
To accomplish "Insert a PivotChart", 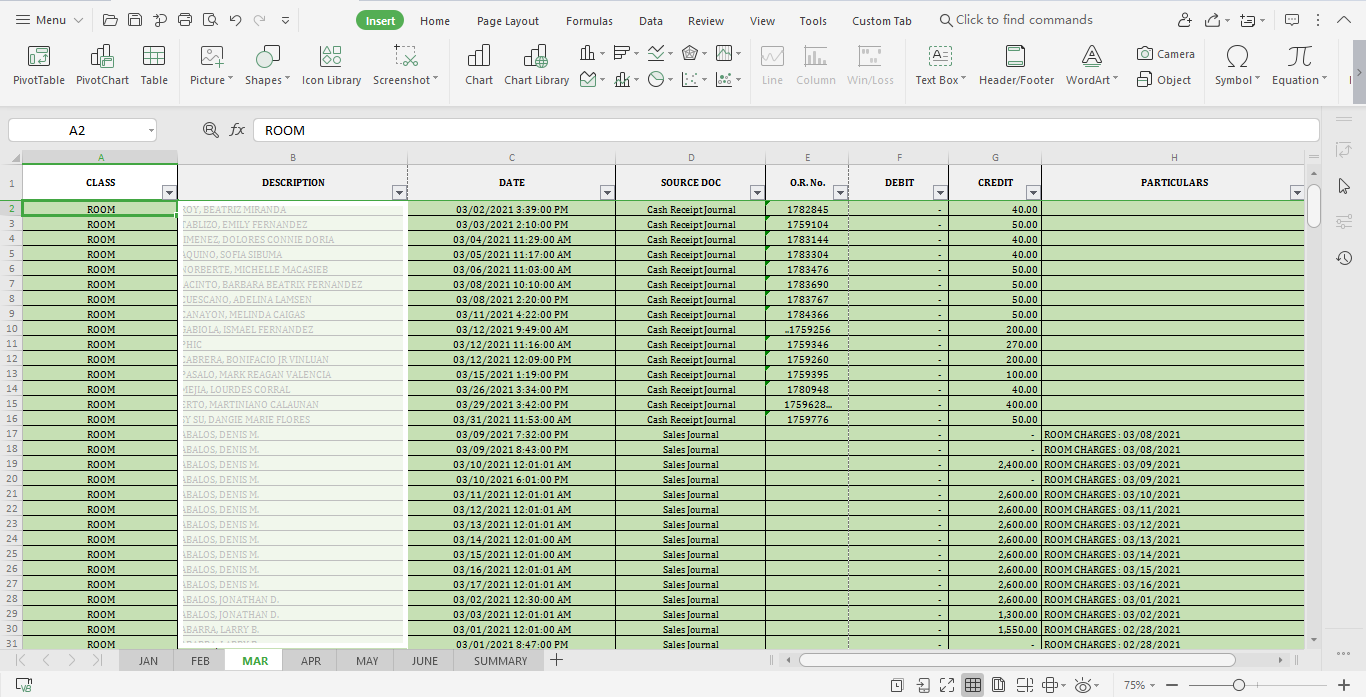I will 102,66.
